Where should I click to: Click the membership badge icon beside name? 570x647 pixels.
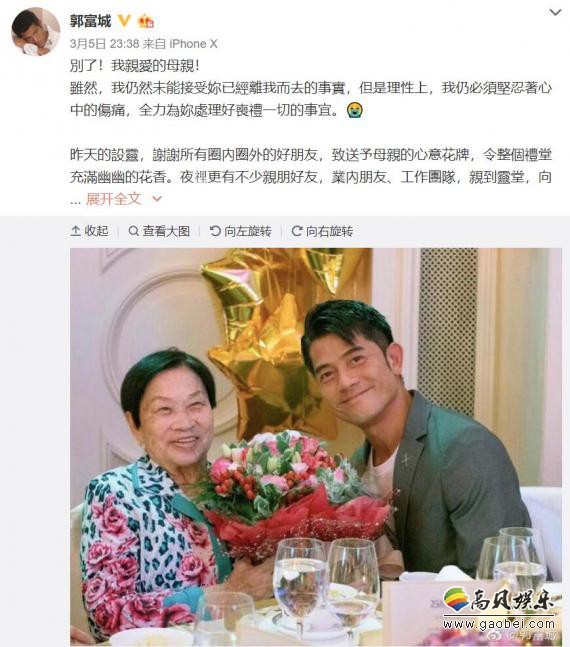(x=146, y=21)
